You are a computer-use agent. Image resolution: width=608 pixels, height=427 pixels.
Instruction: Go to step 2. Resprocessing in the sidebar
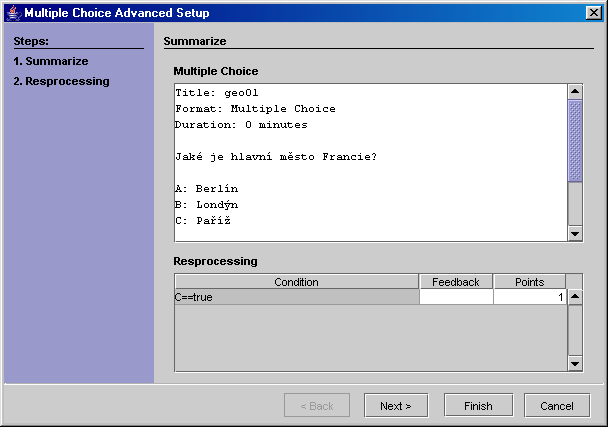[x=61, y=81]
